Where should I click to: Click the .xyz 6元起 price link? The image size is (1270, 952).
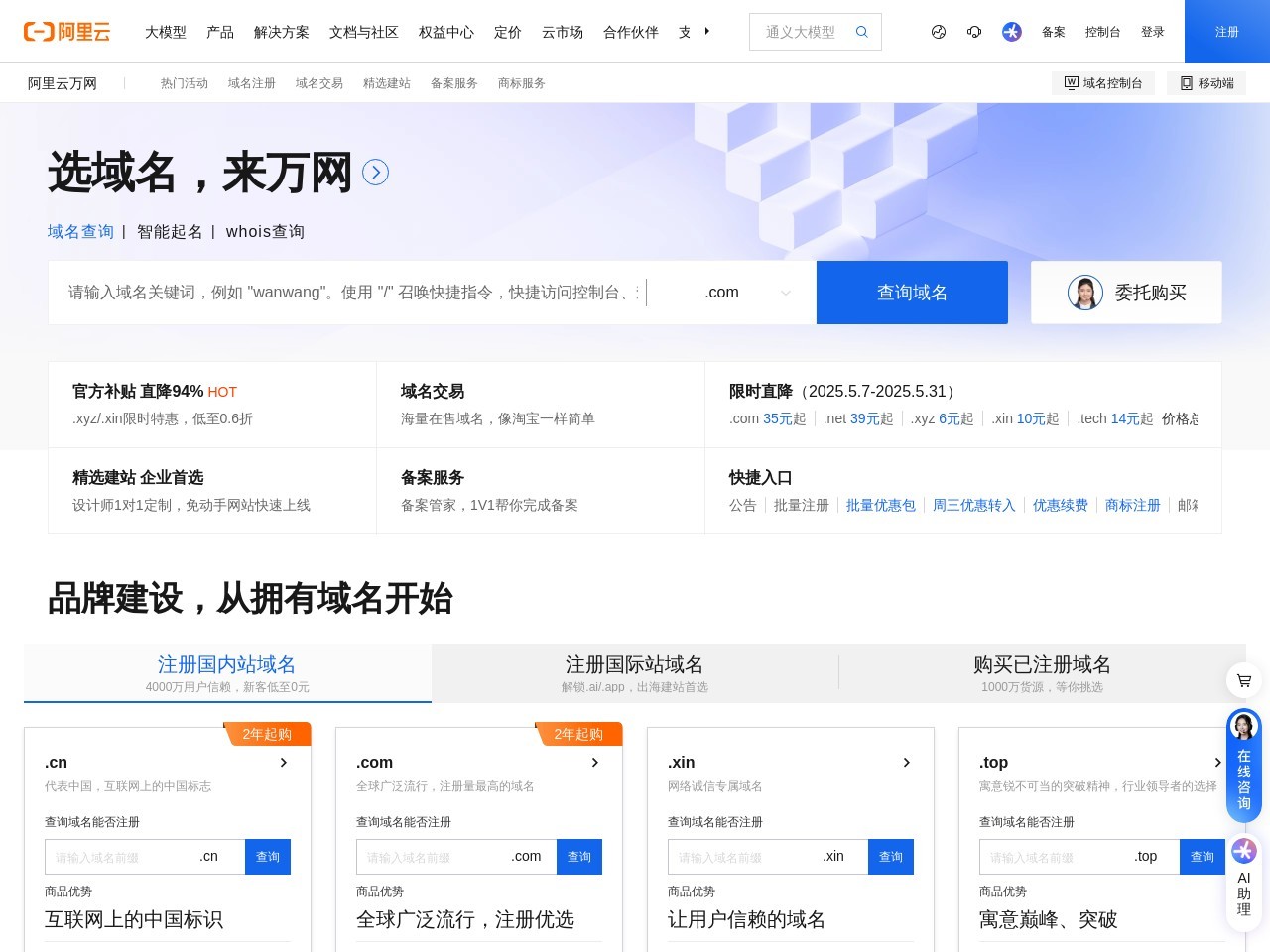point(943,419)
